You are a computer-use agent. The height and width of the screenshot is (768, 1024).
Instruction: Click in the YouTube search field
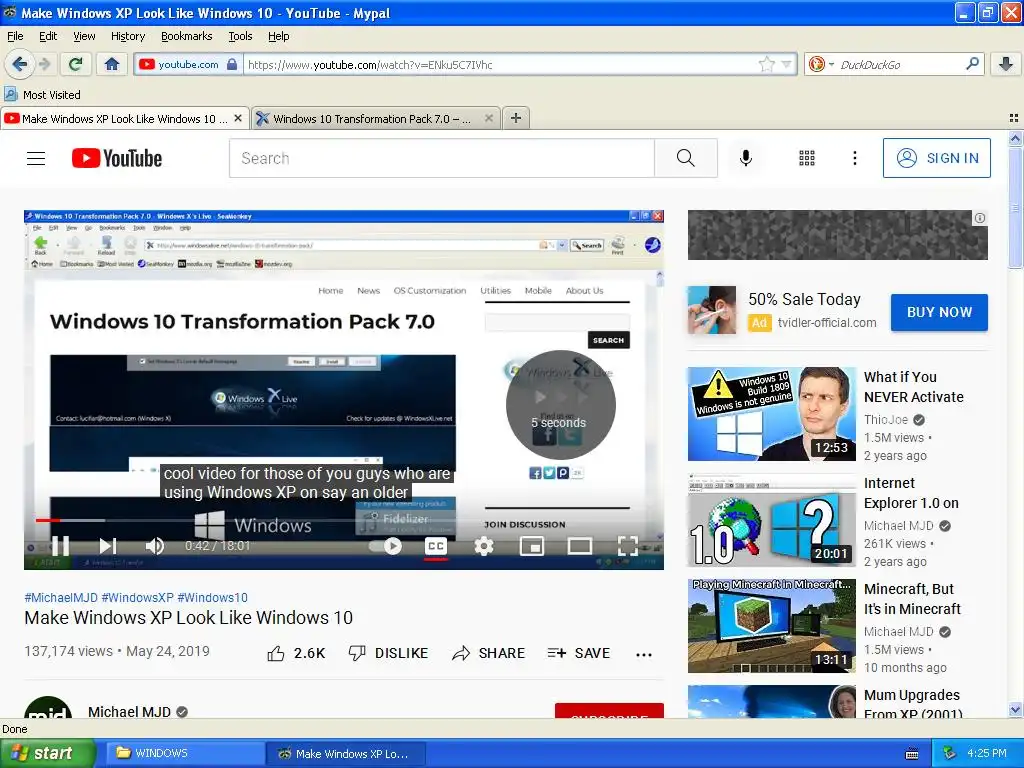point(441,158)
